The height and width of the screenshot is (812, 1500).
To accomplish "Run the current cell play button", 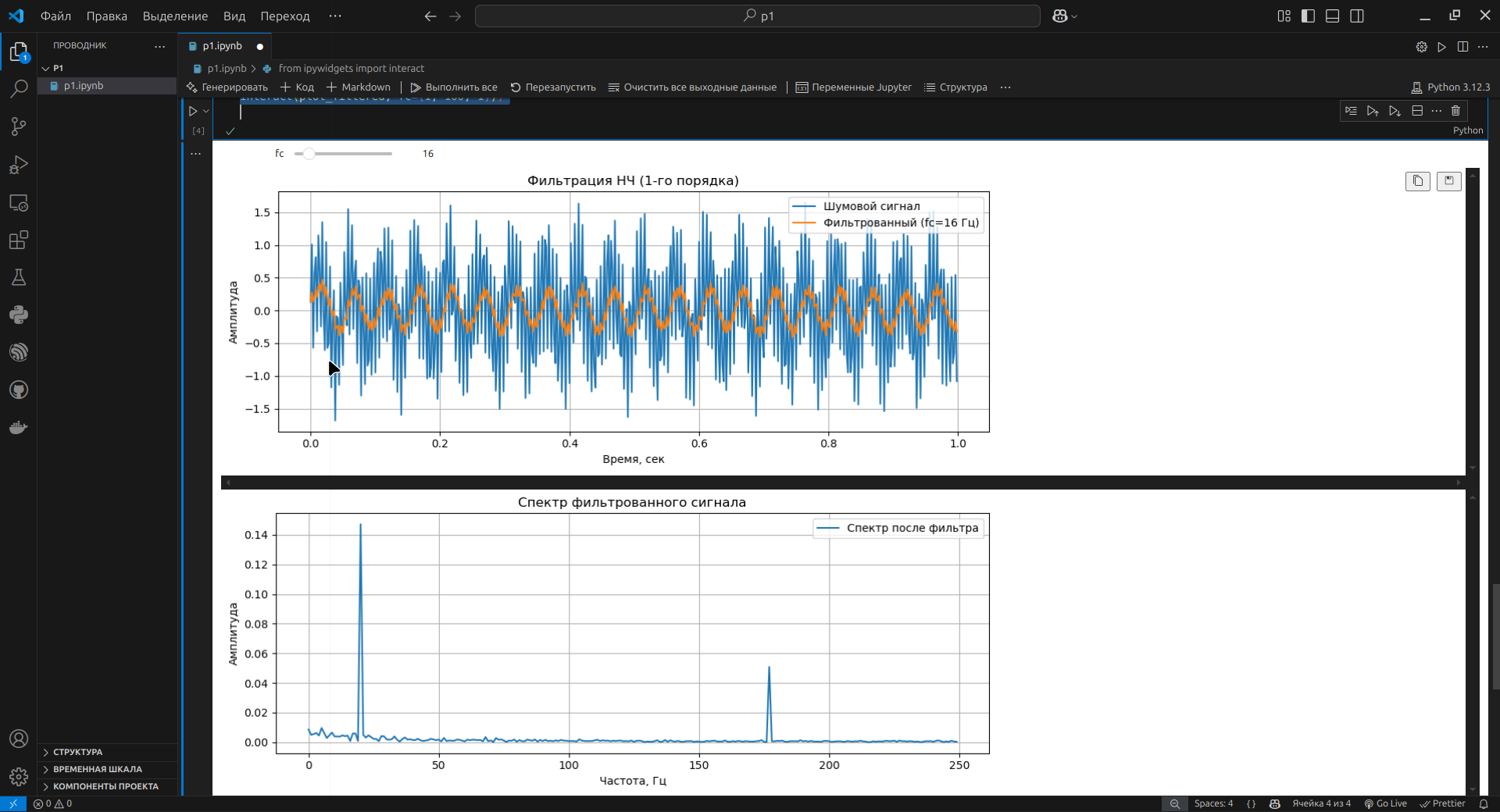I will (193, 111).
